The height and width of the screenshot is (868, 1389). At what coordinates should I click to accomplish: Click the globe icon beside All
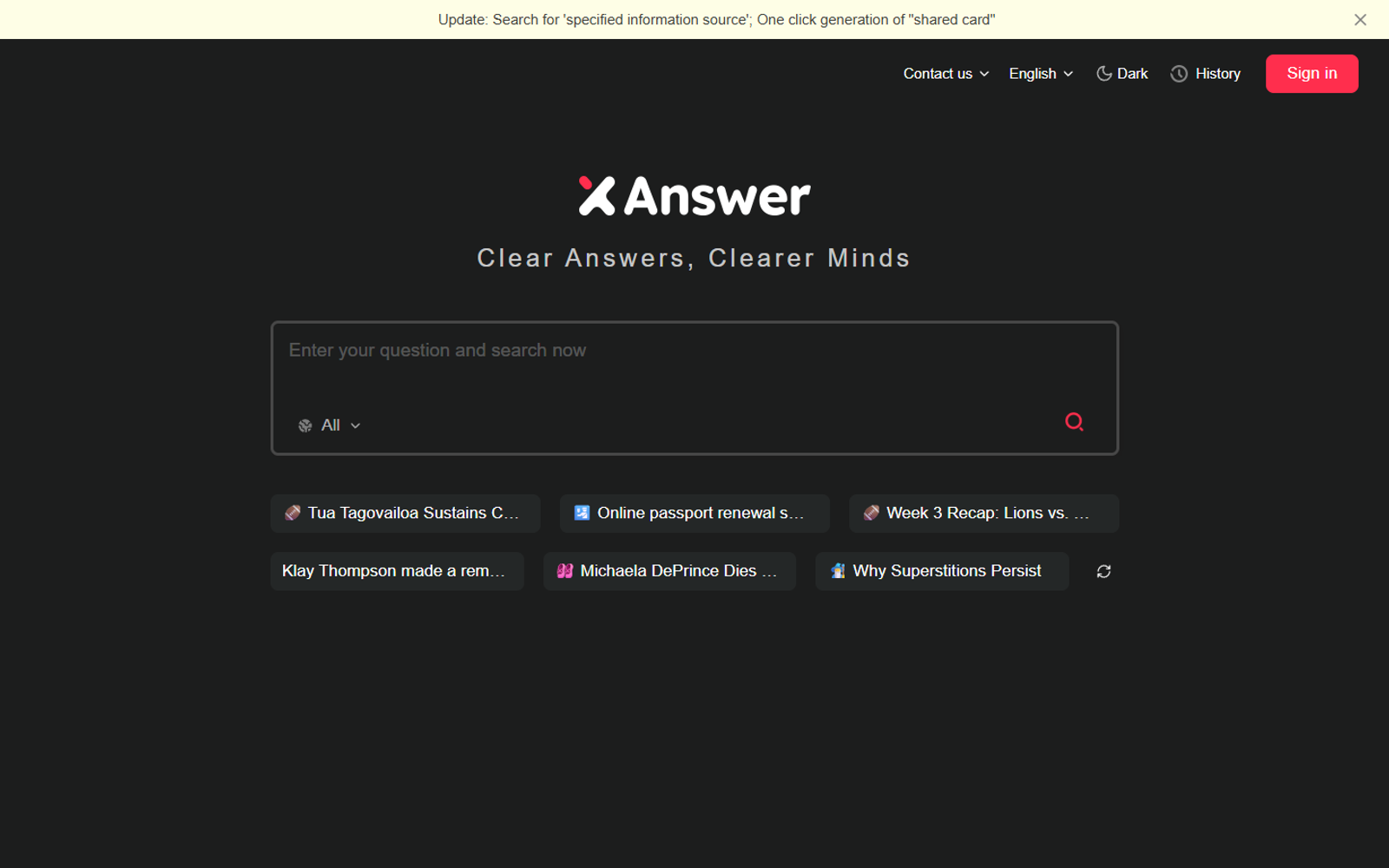305,425
